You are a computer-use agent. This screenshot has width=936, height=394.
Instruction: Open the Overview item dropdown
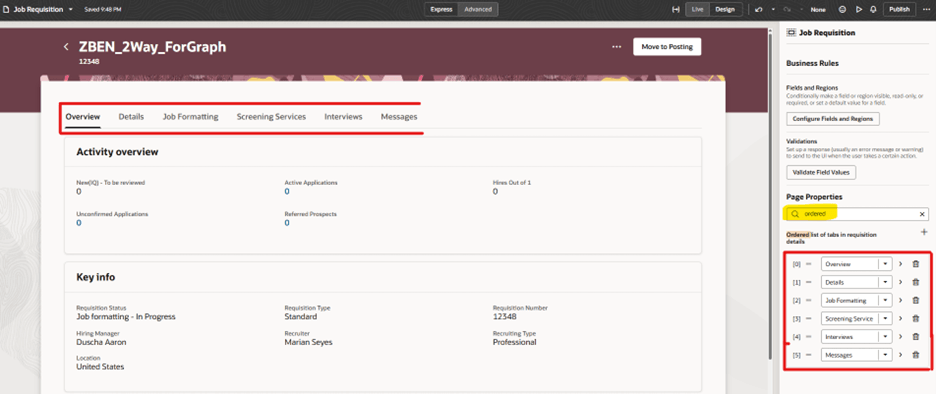click(885, 264)
